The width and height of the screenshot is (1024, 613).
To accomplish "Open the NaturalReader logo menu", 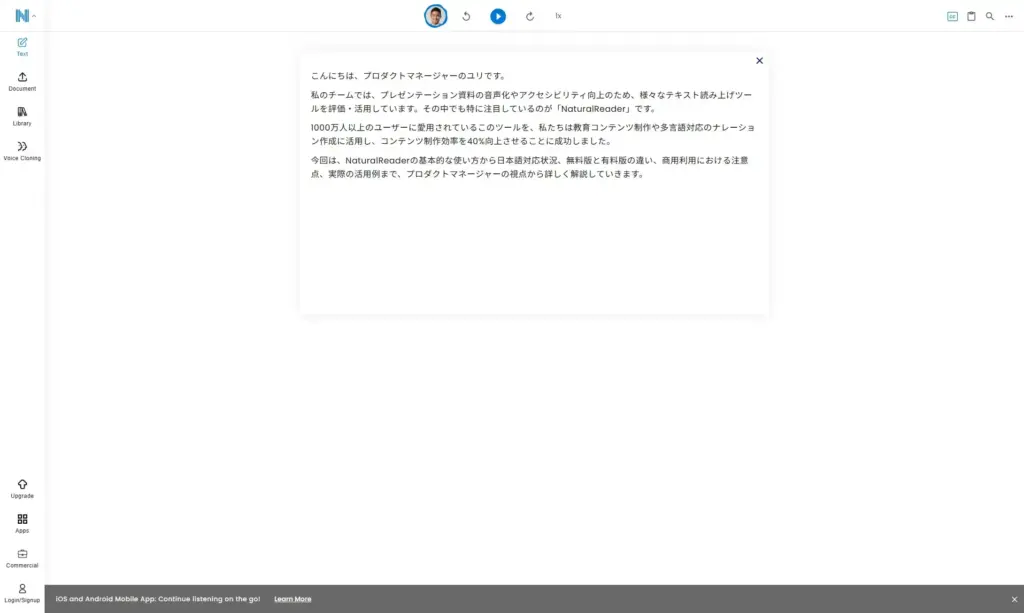I will pyautogui.click(x=25, y=16).
